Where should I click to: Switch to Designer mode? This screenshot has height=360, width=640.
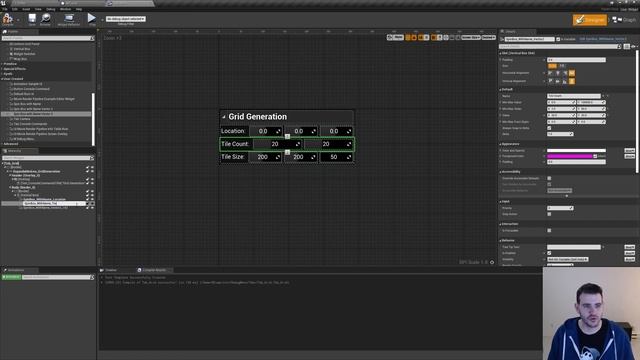589,20
